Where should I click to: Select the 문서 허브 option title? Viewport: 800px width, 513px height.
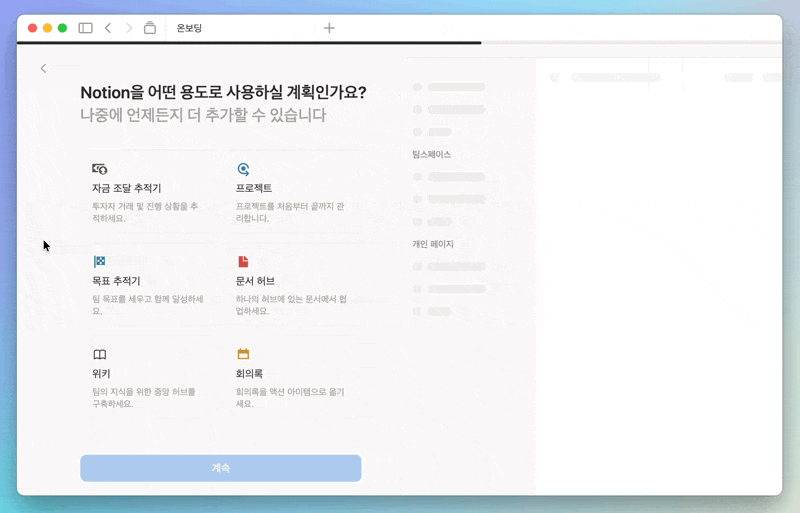[x=255, y=281]
